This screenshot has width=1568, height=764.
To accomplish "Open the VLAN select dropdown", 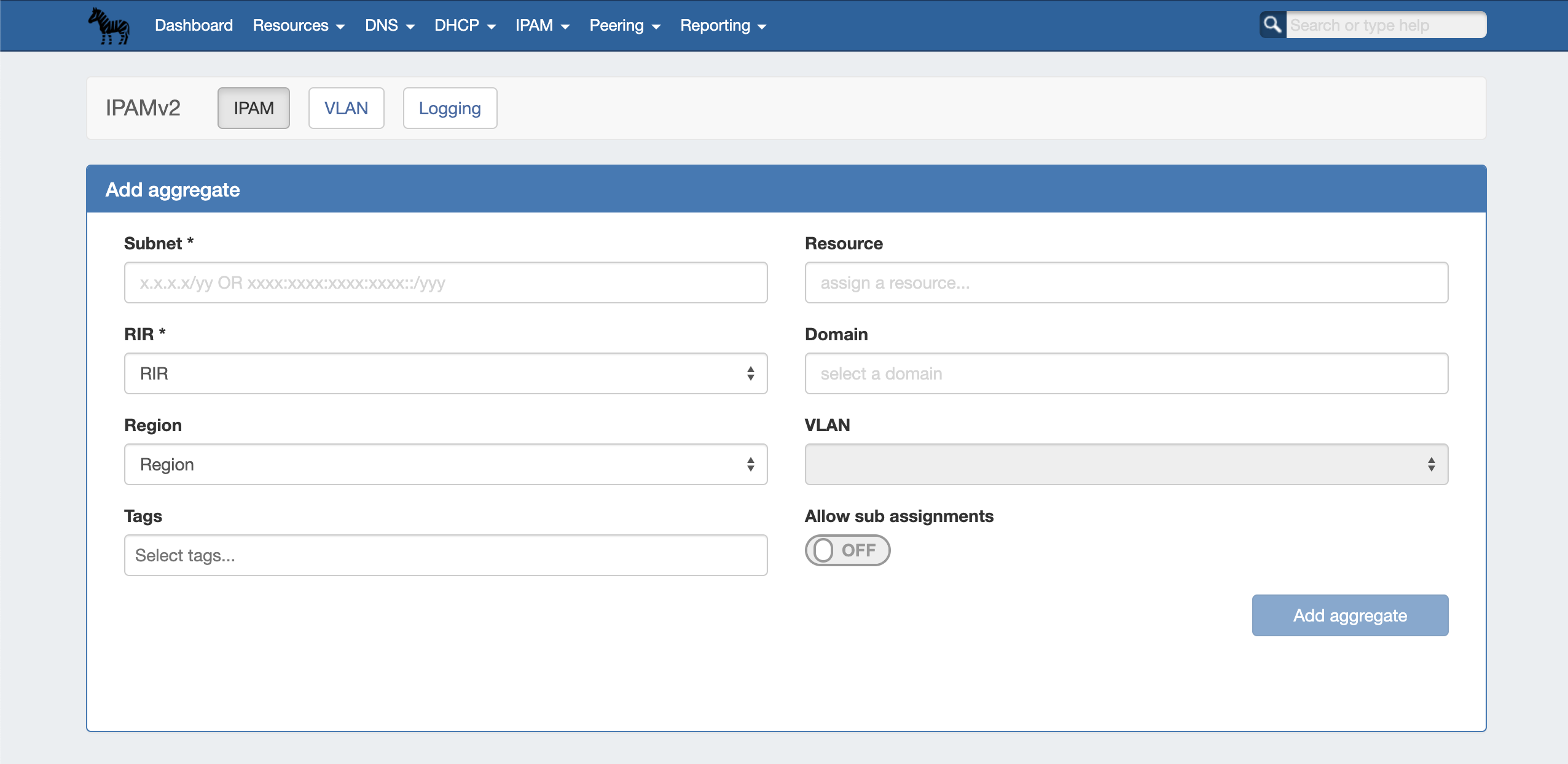I will (x=1126, y=464).
